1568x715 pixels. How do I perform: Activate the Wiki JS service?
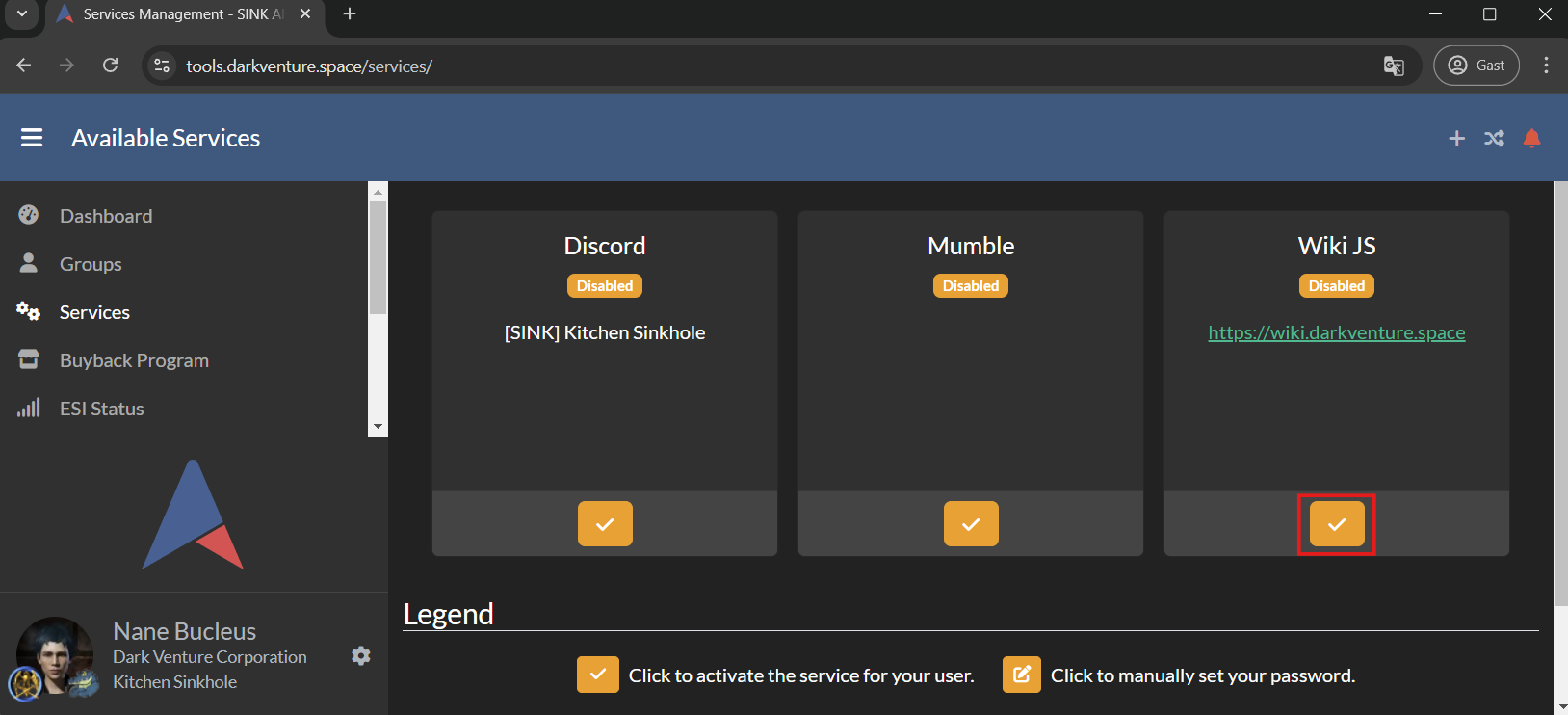[1336, 524]
